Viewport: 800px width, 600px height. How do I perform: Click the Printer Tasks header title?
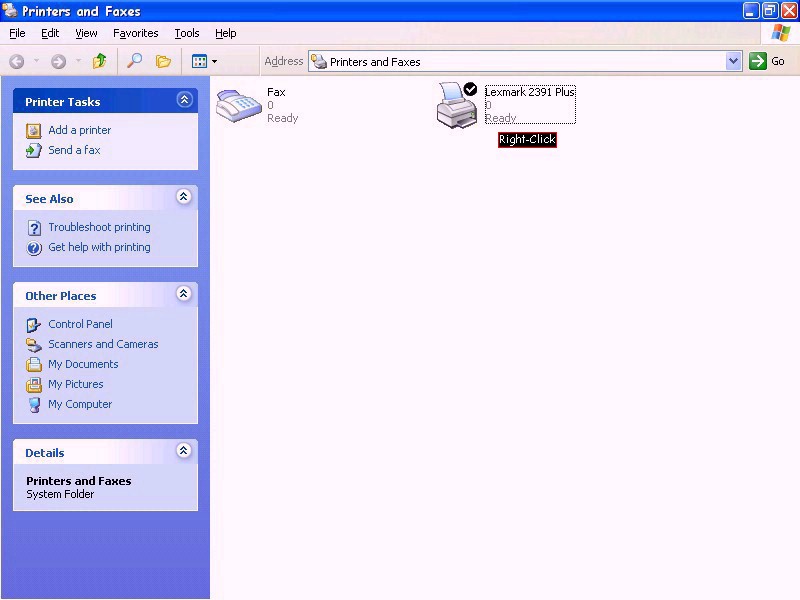click(63, 102)
